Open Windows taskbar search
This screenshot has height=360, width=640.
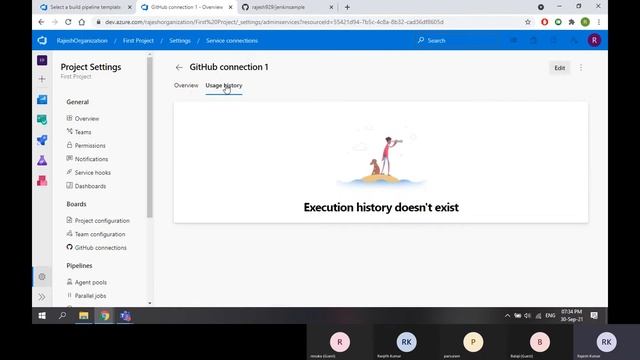(62, 316)
